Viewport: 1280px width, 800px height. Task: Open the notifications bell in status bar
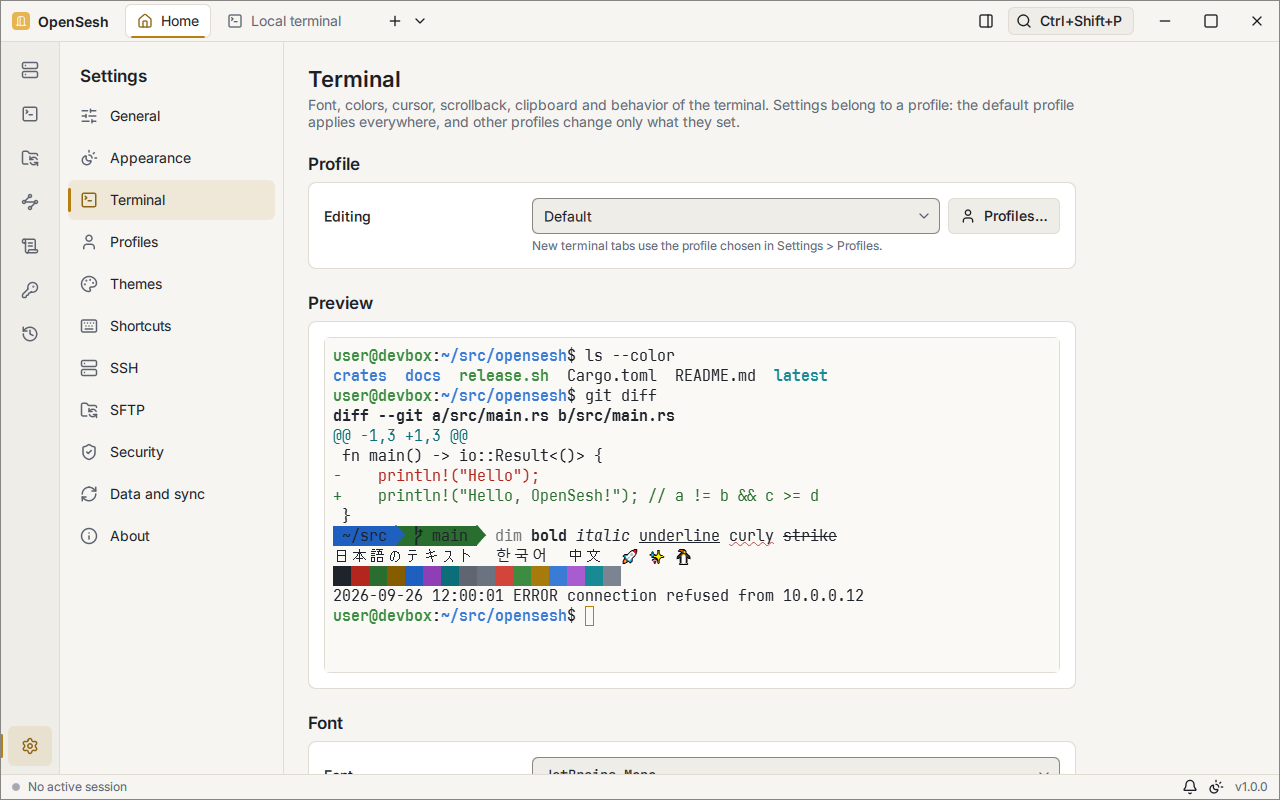1190,787
